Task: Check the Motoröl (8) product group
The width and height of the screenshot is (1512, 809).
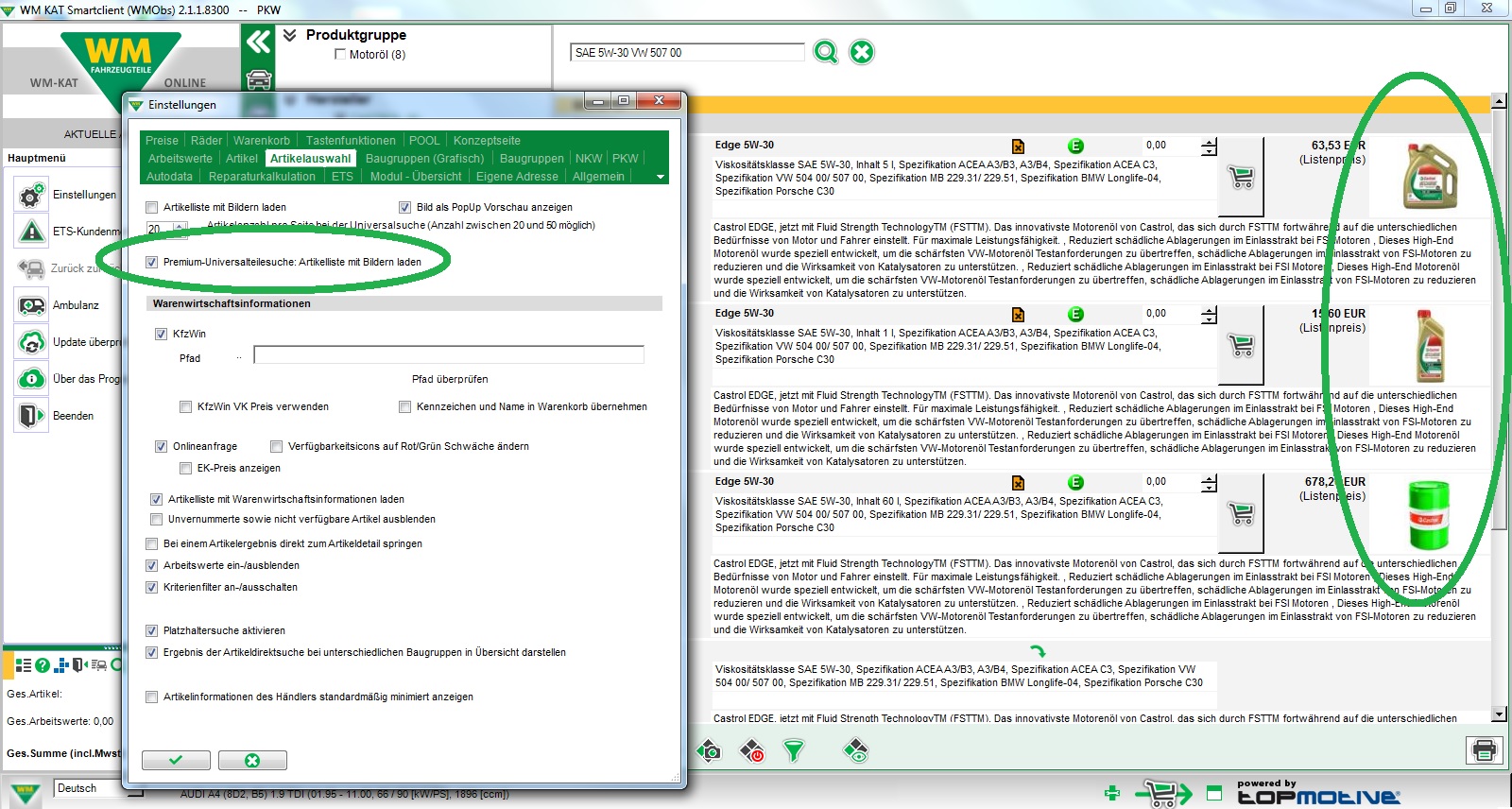Action: tap(340, 54)
